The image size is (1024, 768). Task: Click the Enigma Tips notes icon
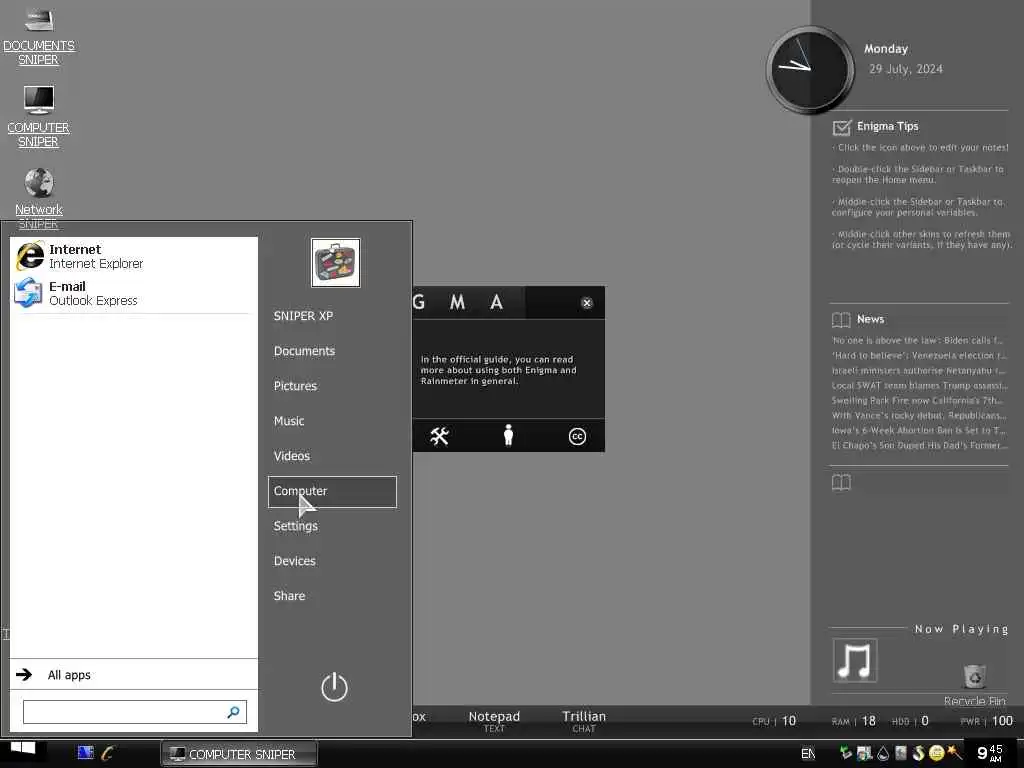click(x=842, y=127)
